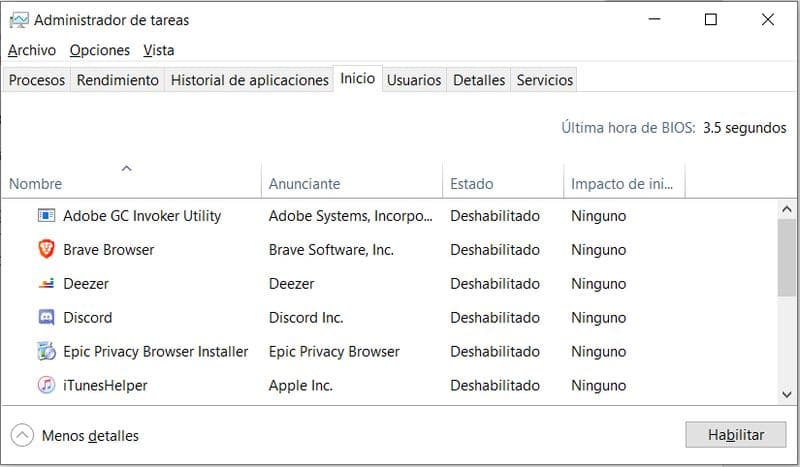Image resolution: width=800 pixels, height=467 pixels.
Task: Click the scrollbar down arrow
Action: pyautogui.click(x=787, y=395)
